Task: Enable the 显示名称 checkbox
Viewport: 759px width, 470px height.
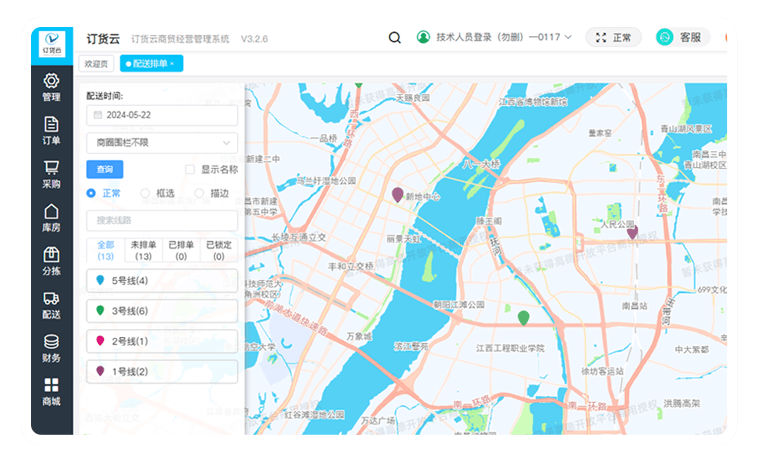Action: (x=190, y=170)
